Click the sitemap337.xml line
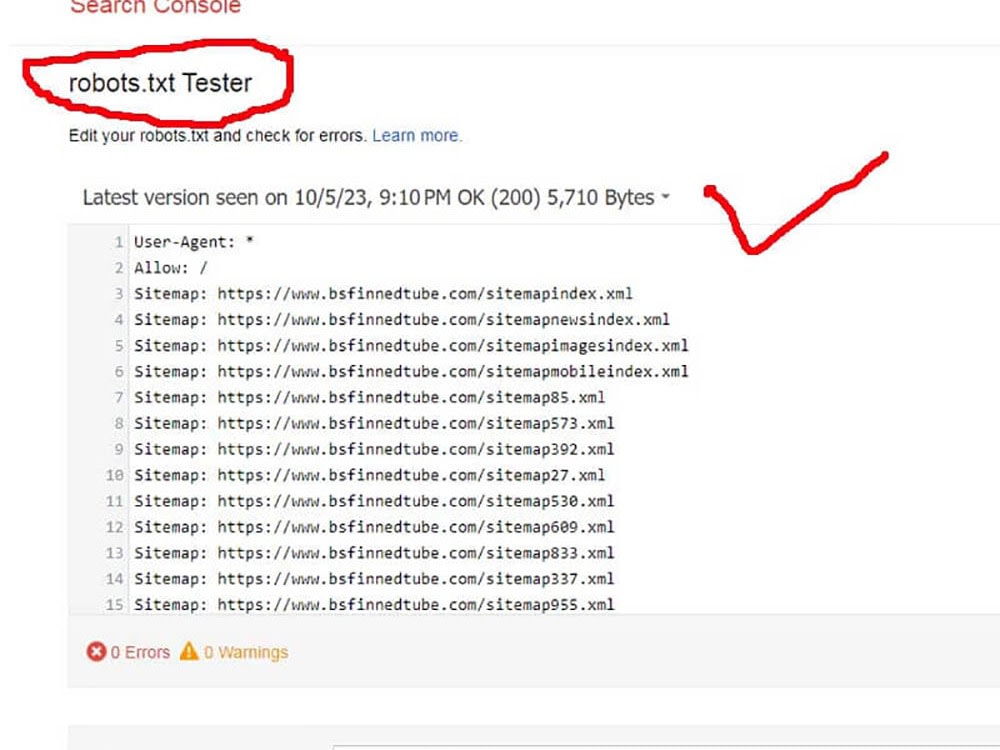This screenshot has height=750, width=1000. [374, 579]
